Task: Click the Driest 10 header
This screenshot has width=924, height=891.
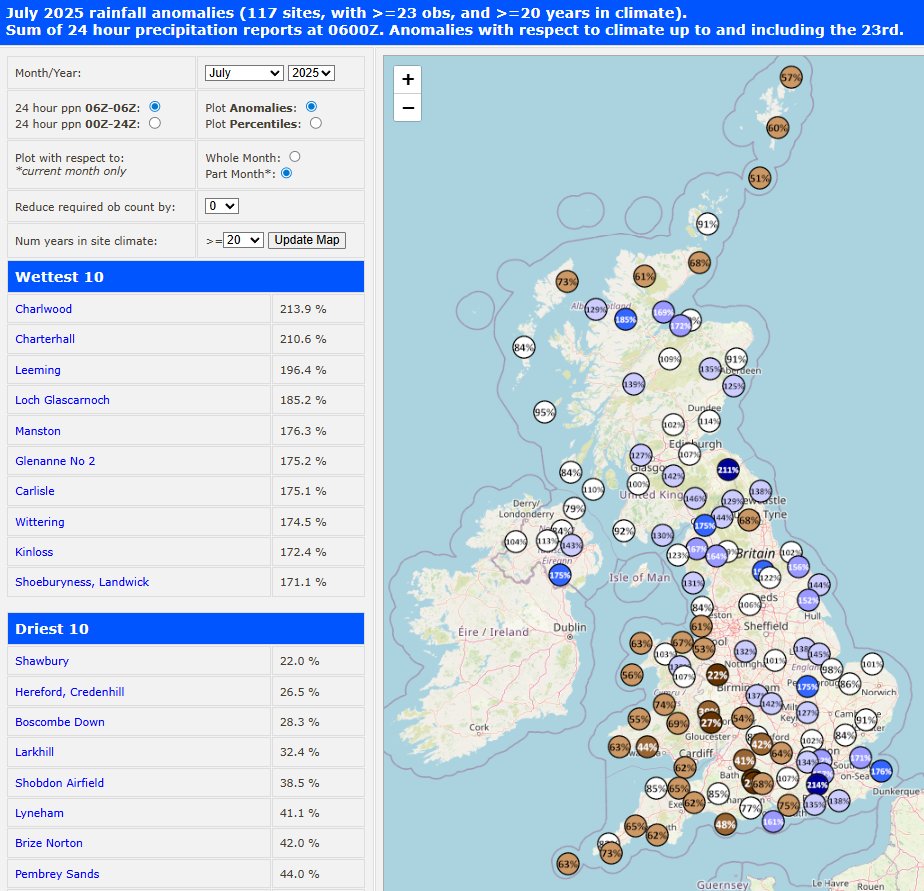Action: [186, 629]
